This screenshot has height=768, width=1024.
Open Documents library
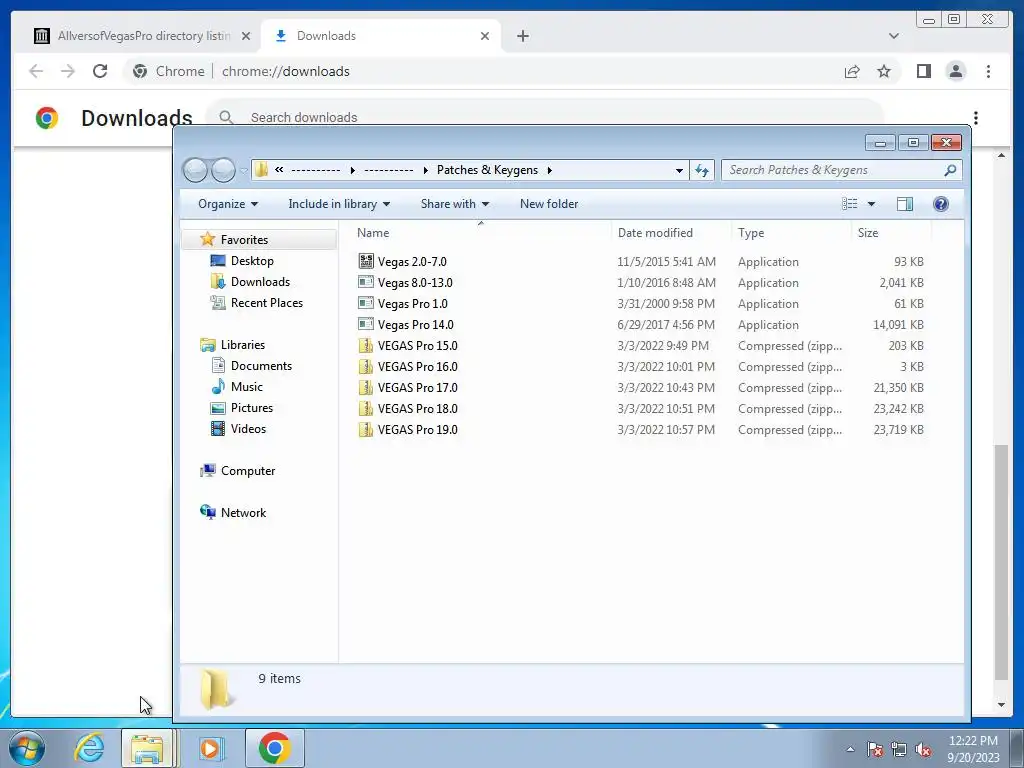(x=261, y=366)
